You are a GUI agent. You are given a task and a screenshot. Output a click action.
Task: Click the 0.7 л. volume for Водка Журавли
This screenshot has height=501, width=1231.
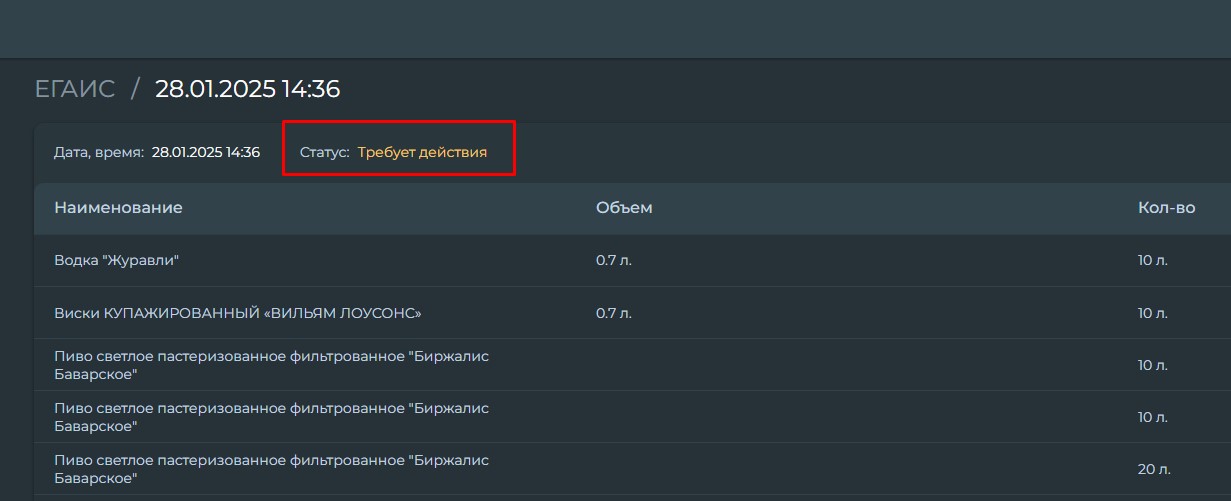tap(614, 261)
